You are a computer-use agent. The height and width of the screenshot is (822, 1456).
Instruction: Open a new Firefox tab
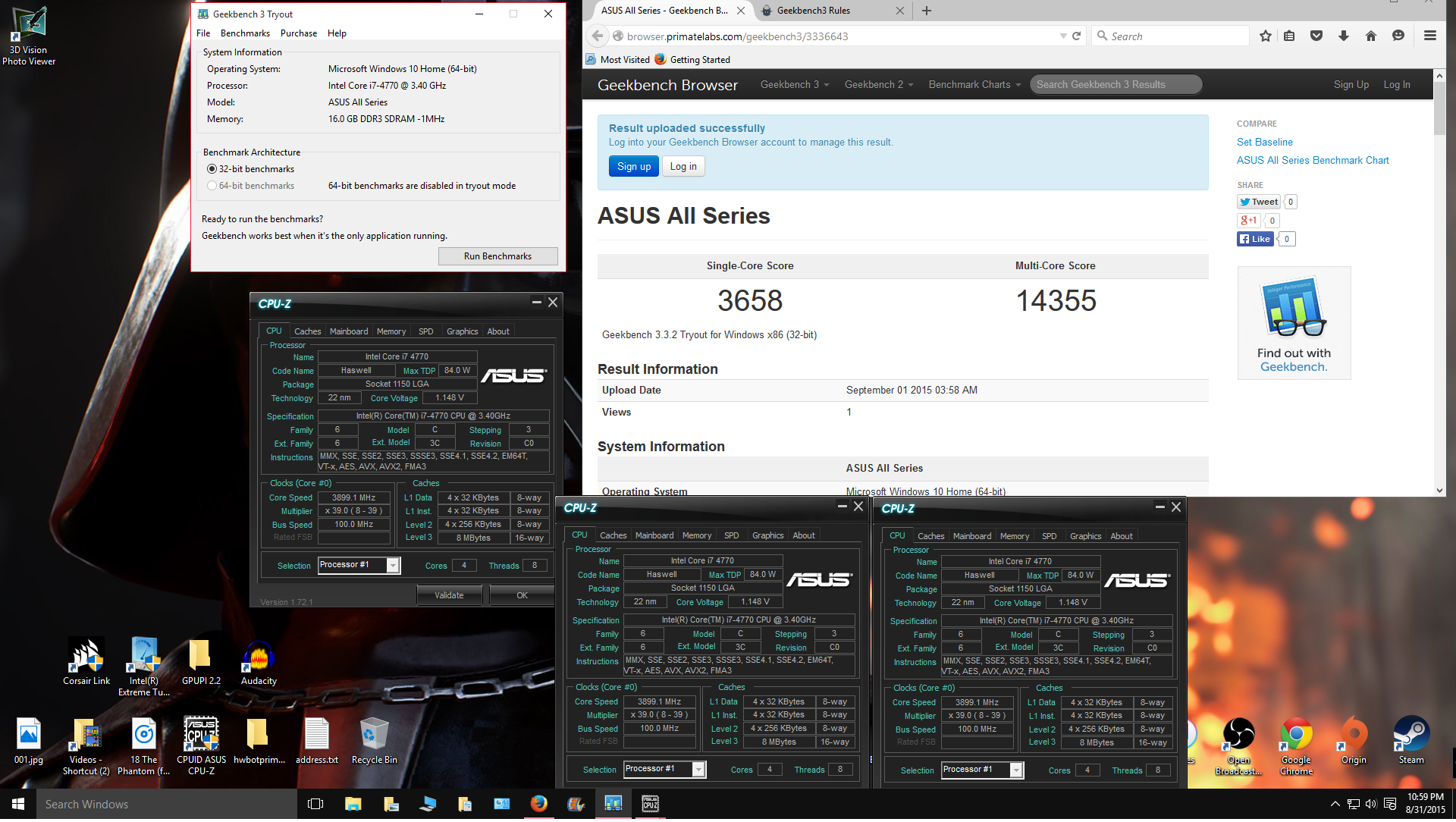(927, 11)
